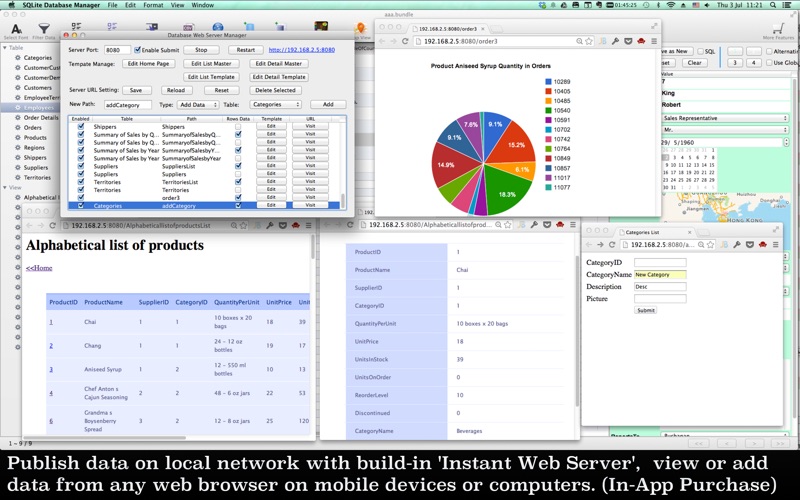
Task: Open the Format menu
Action: click(153, 5)
